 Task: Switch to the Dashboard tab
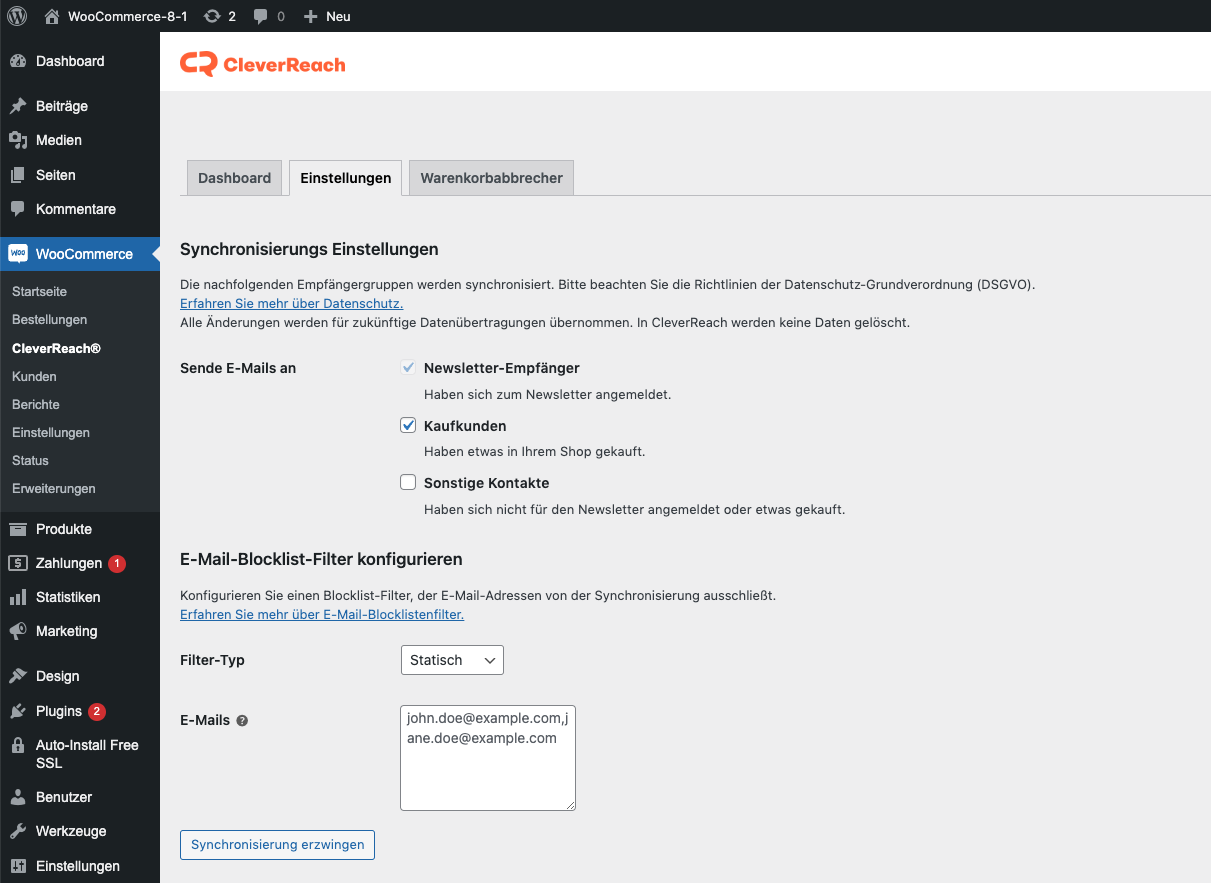coord(234,178)
